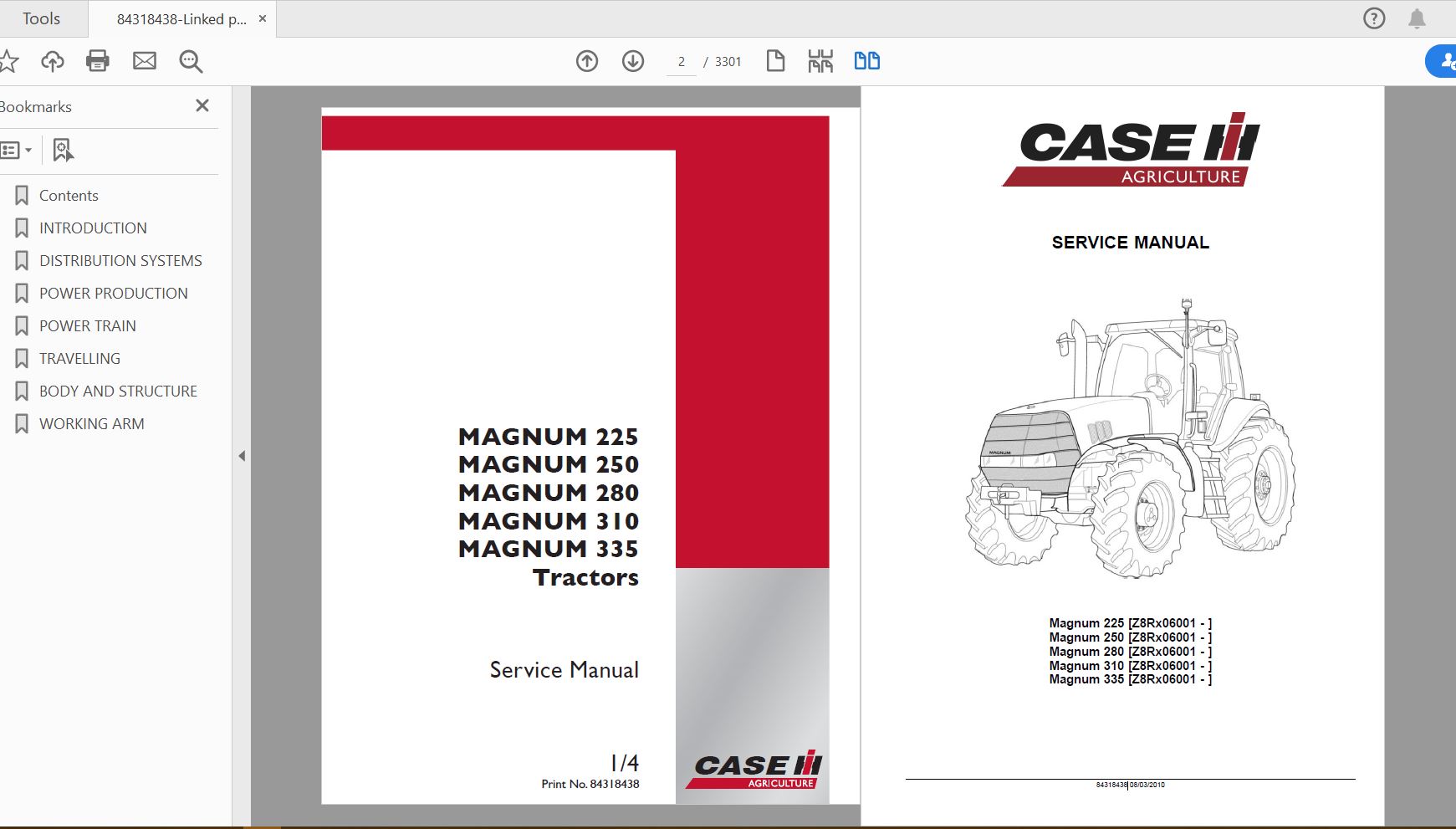Add this document to favorites

pyautogui.click(x=8, y=60)
